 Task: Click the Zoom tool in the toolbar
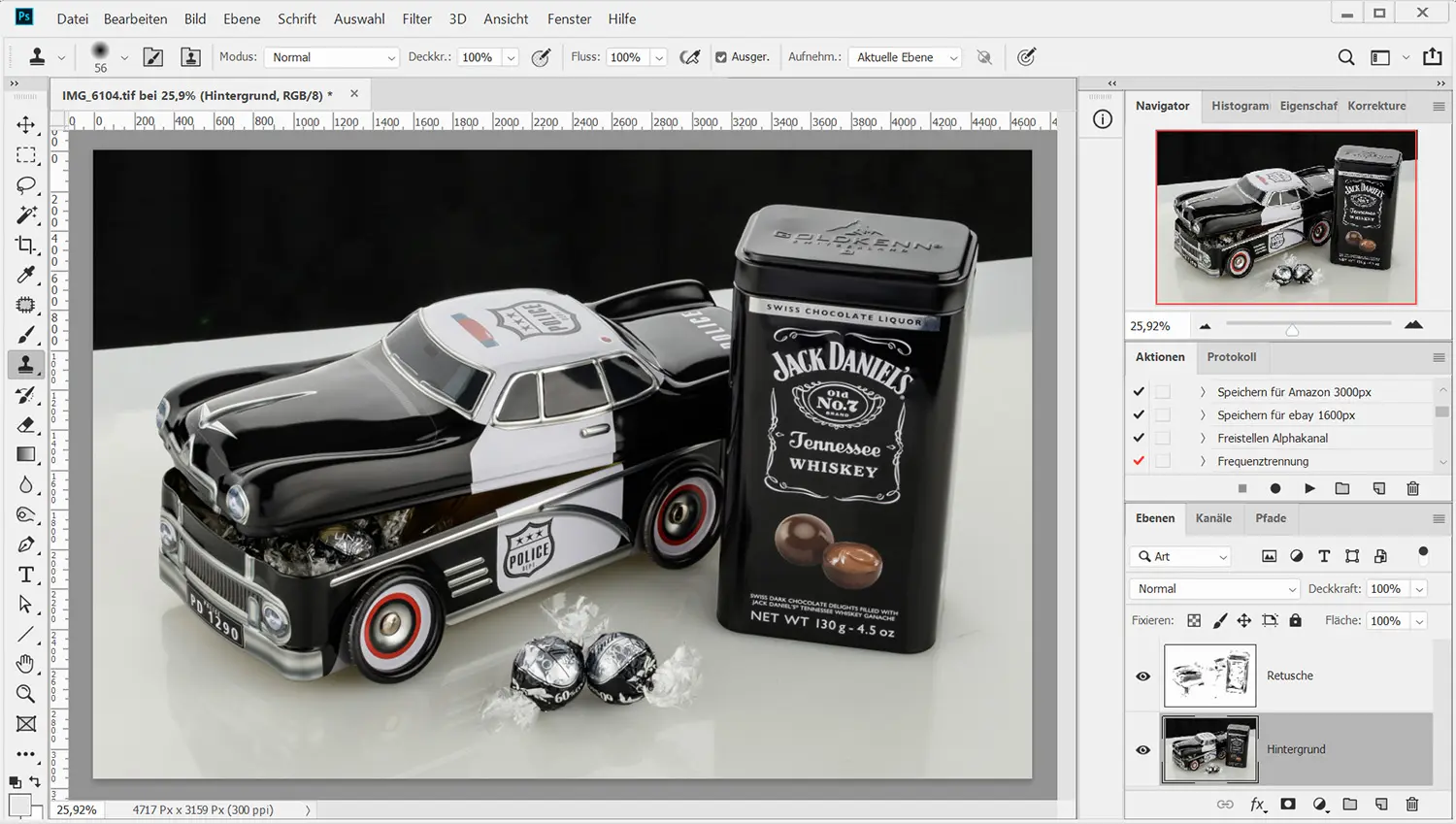[x=26, y=694]
